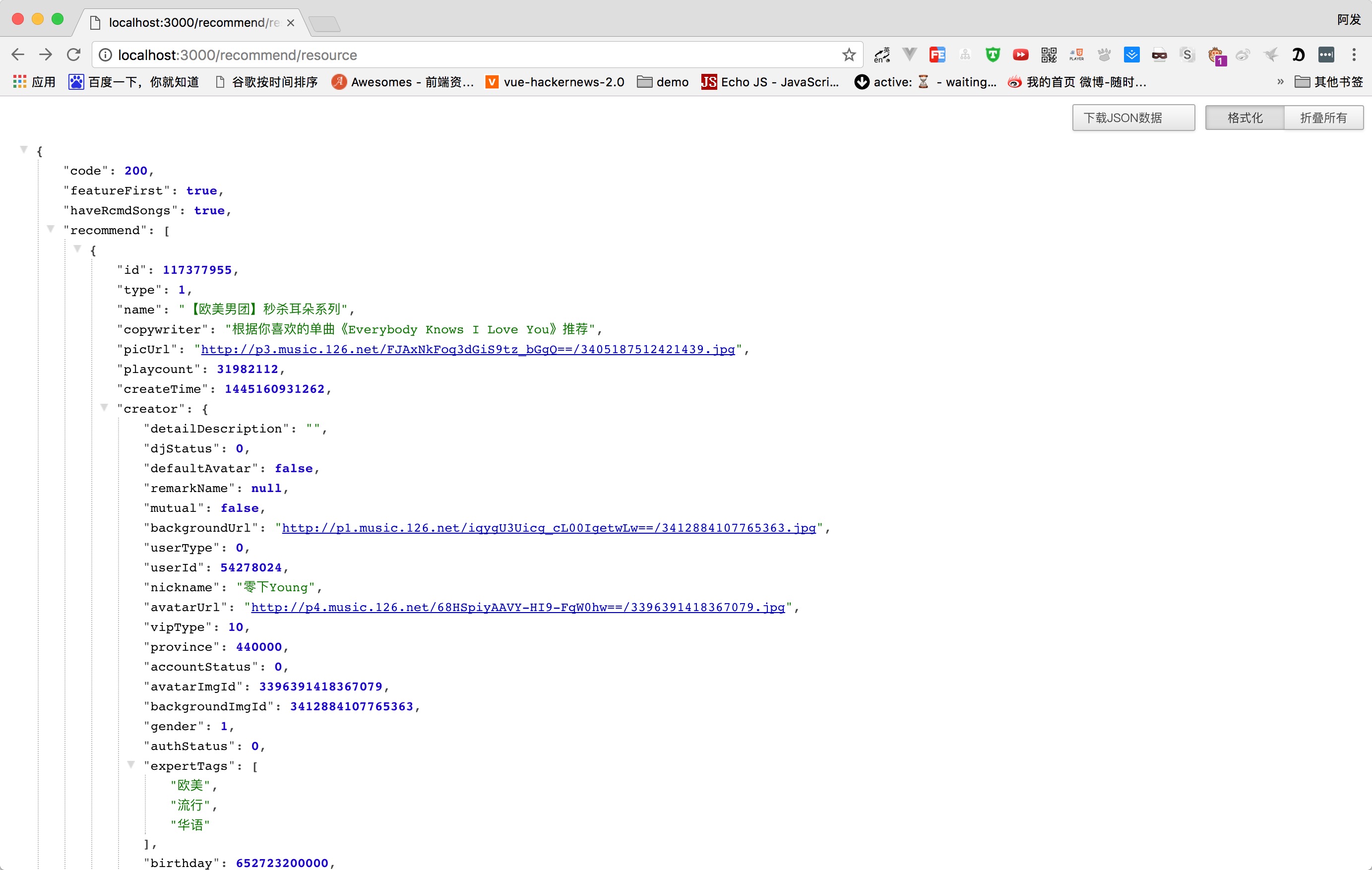Screen dimensions: 1372x870
Task: Click the FE helper extension icon
Action: tap(937, 55)
